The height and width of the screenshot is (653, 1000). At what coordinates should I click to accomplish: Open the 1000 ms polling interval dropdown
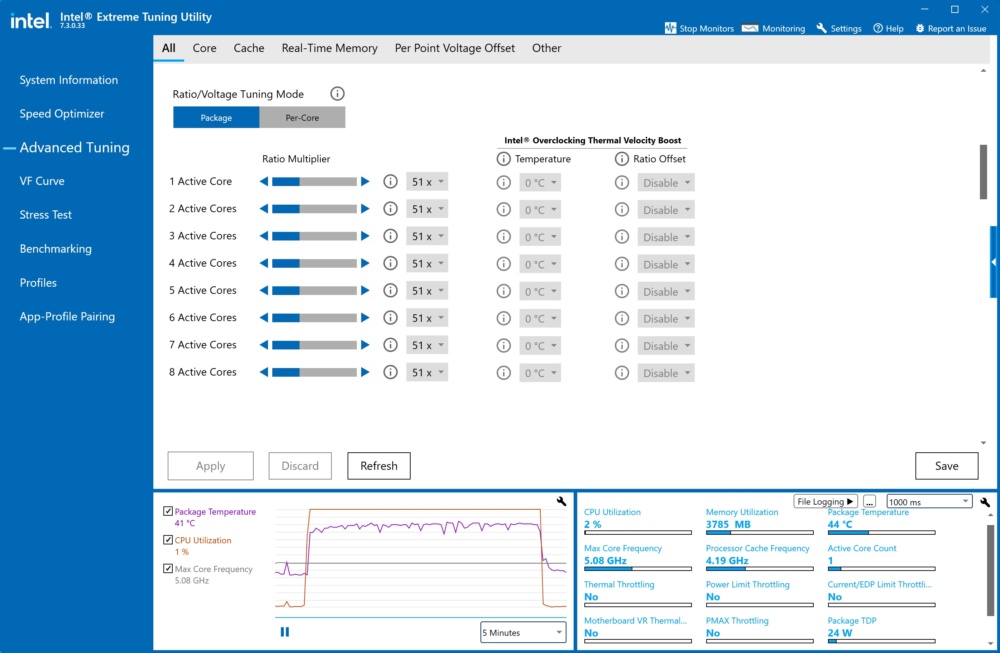pyautogui.click(x=929, y=502)
